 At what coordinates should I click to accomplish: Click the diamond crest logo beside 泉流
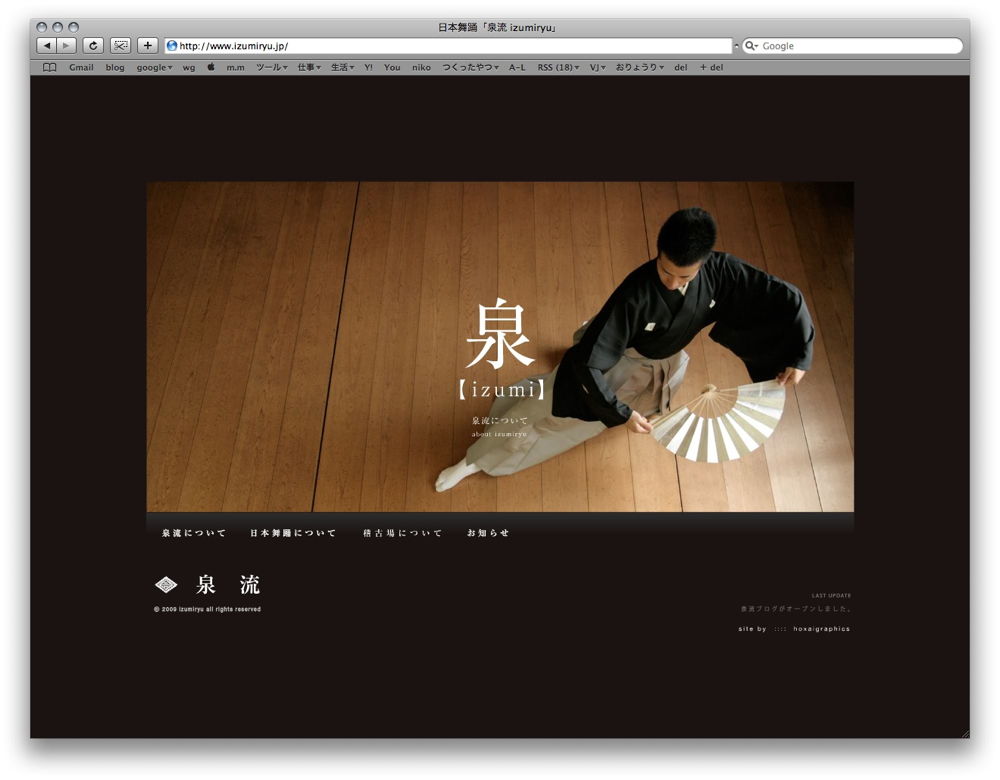(x=166, y=584)
